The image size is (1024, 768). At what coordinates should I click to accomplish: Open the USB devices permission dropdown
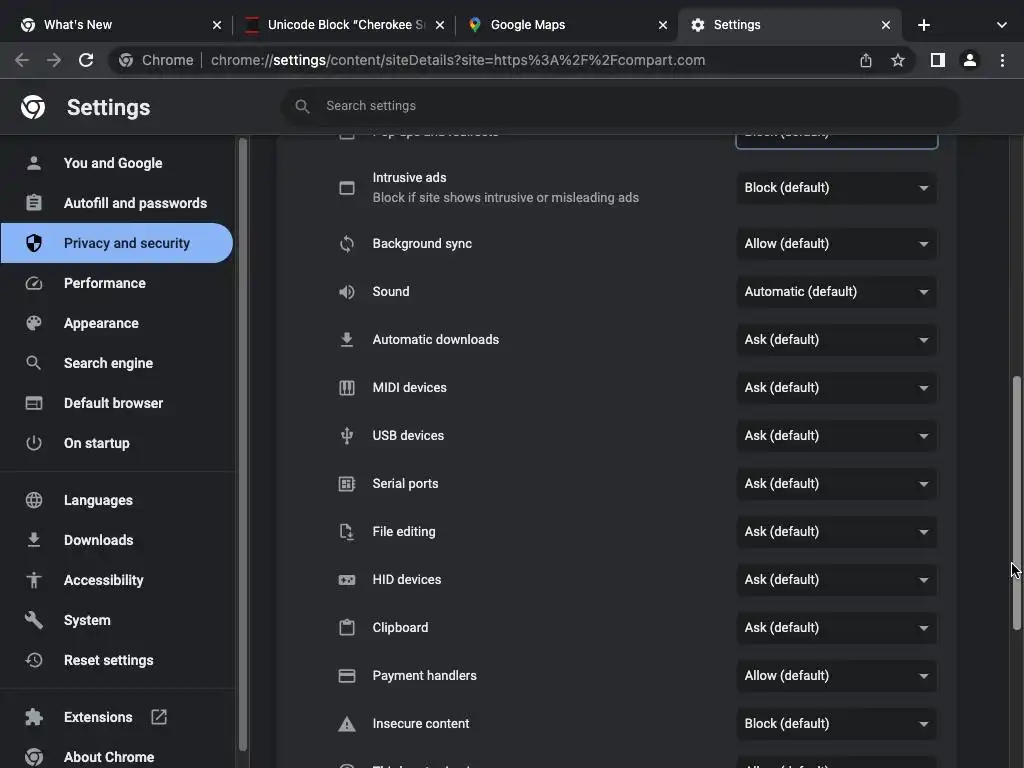click(x=836, y=436)
